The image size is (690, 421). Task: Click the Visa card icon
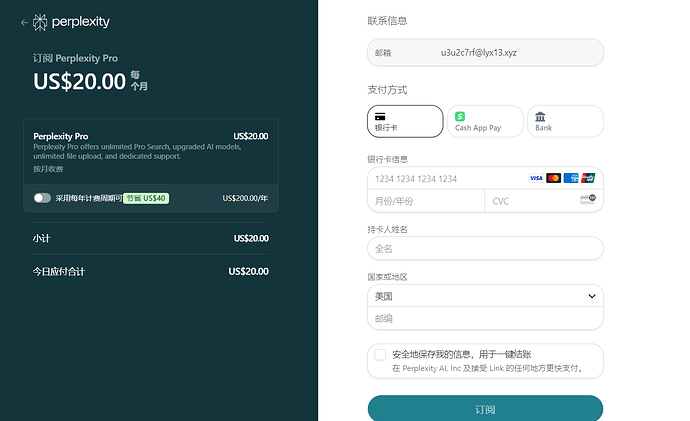click(x=536, y=178)
